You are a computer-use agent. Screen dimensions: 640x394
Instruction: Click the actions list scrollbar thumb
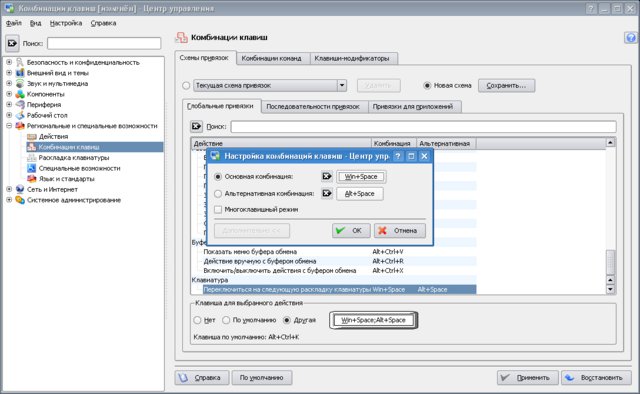point(610,261)
